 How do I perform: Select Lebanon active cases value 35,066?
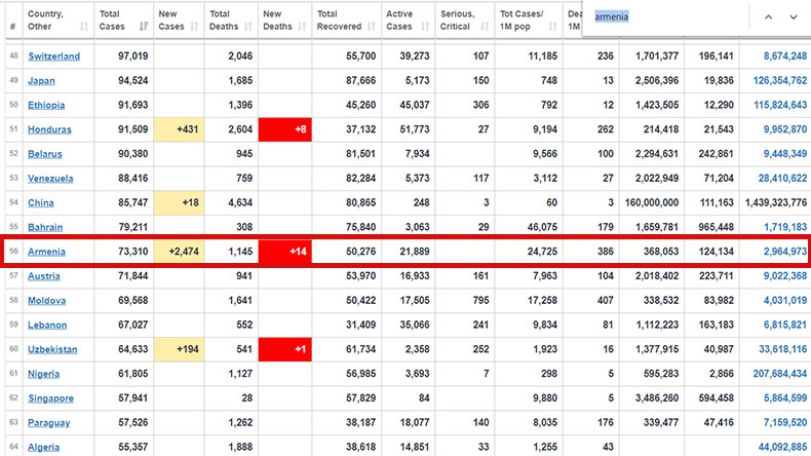point(414,325)
